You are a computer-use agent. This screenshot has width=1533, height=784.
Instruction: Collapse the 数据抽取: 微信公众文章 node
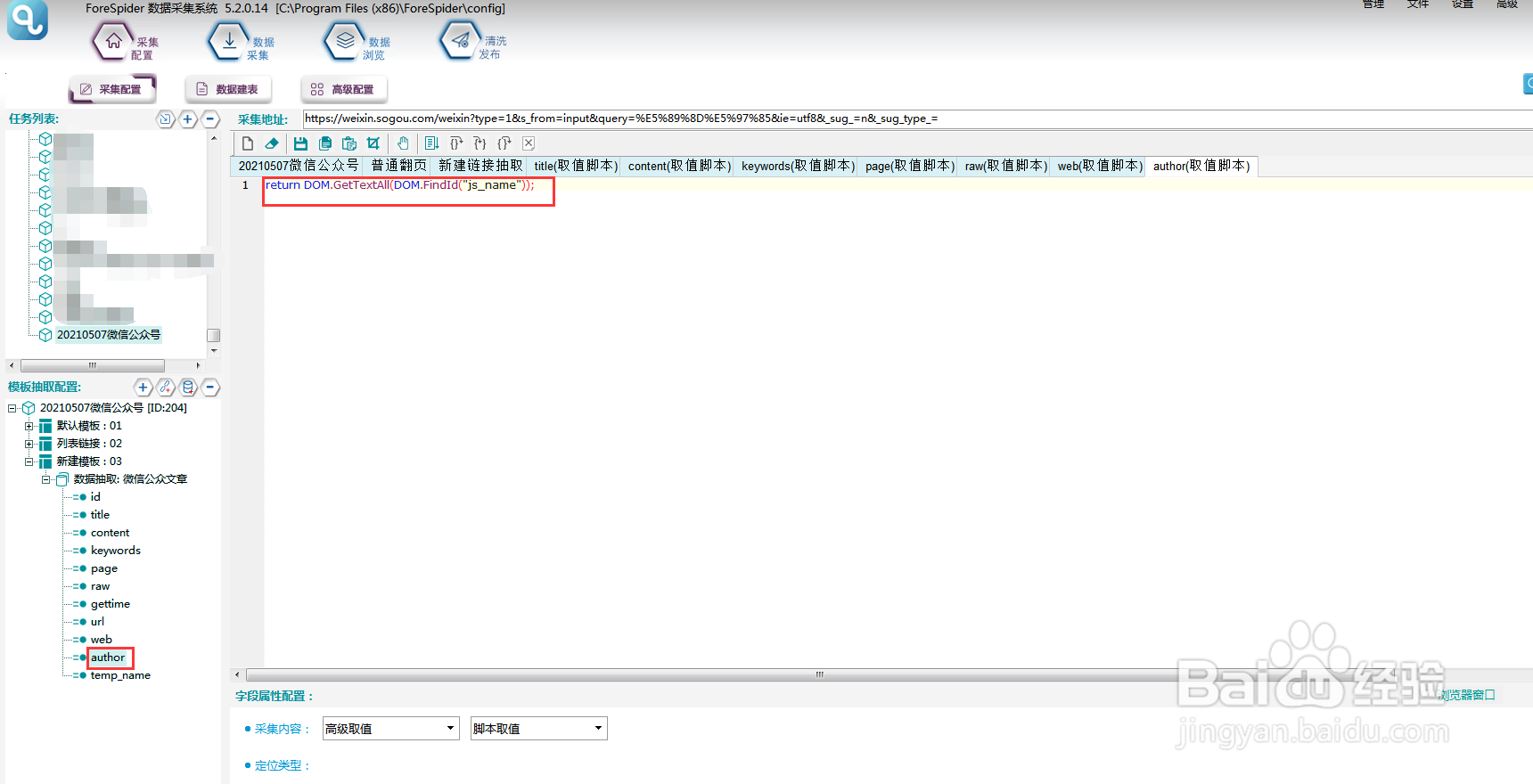click(x=45, y=479)
